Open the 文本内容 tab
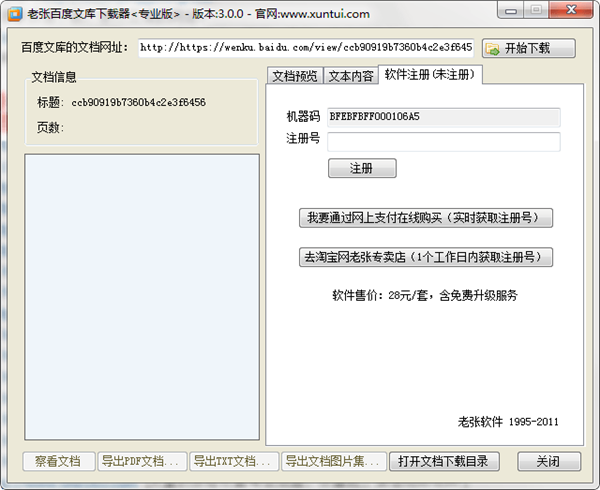 [x=351, y=76]
